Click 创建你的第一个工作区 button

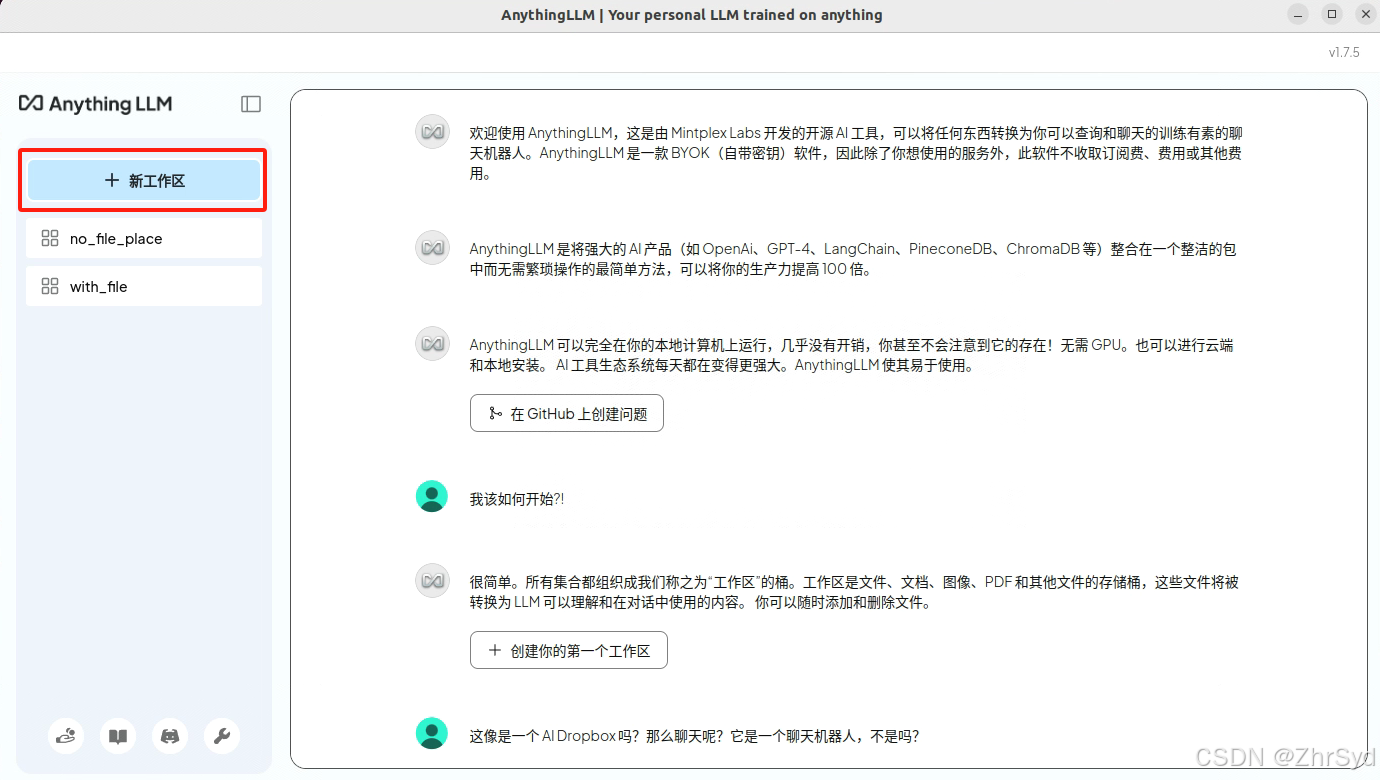569,650
